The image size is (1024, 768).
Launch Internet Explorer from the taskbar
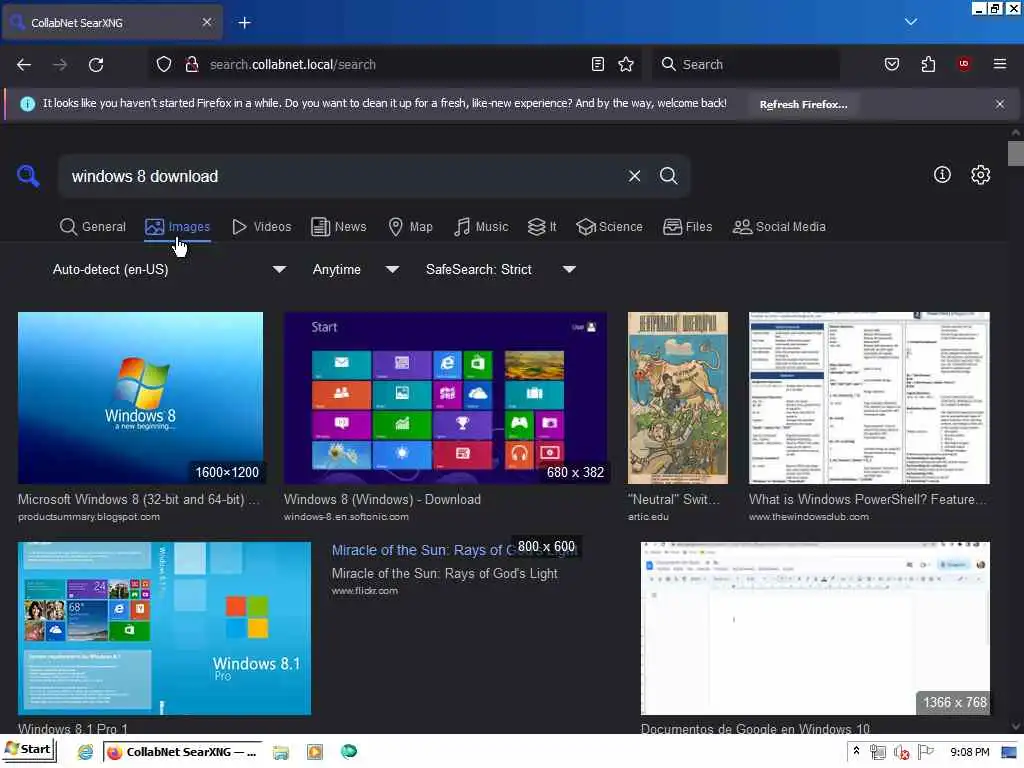[85, 752]
